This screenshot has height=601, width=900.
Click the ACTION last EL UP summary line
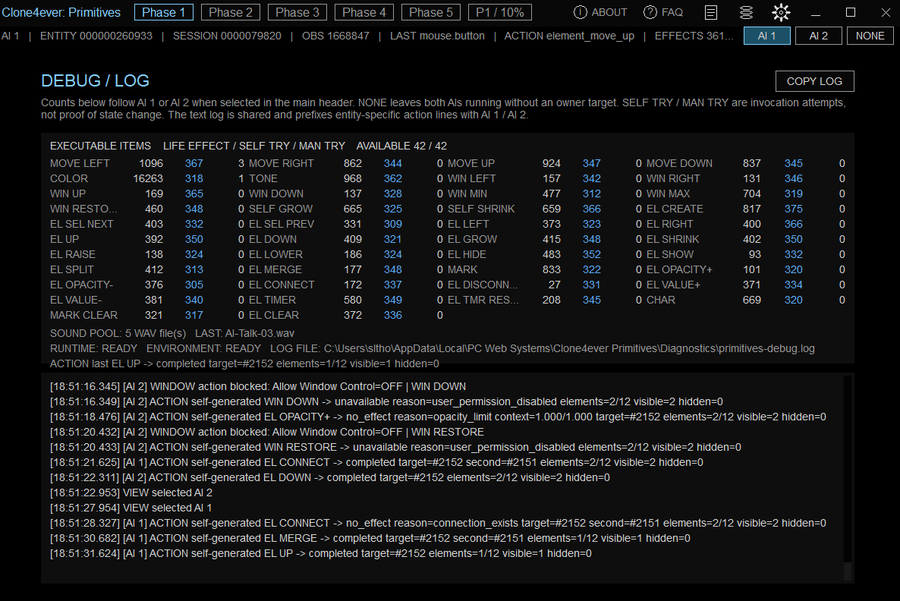pyautogui.click(x=245, y=364)
